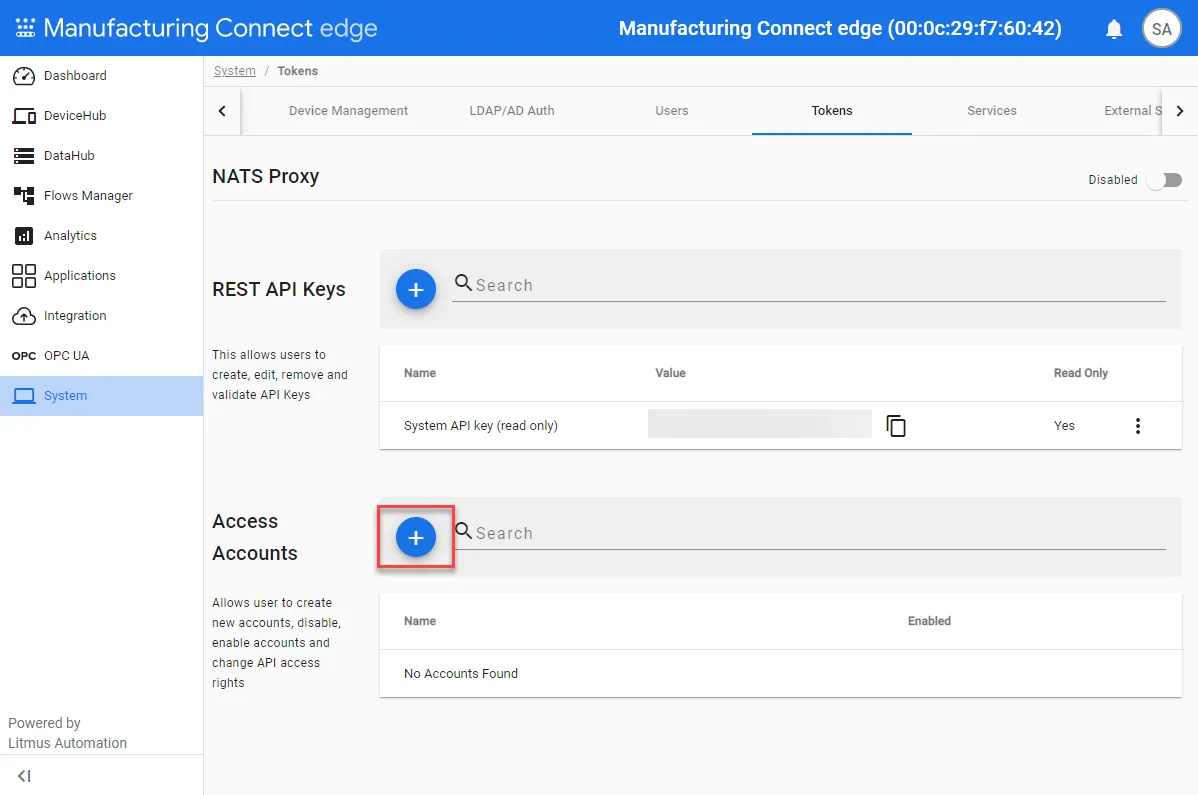Viewport: 1198px width, 795px height.
Task: Open the SA user avatar menu
Action: 1161,29
